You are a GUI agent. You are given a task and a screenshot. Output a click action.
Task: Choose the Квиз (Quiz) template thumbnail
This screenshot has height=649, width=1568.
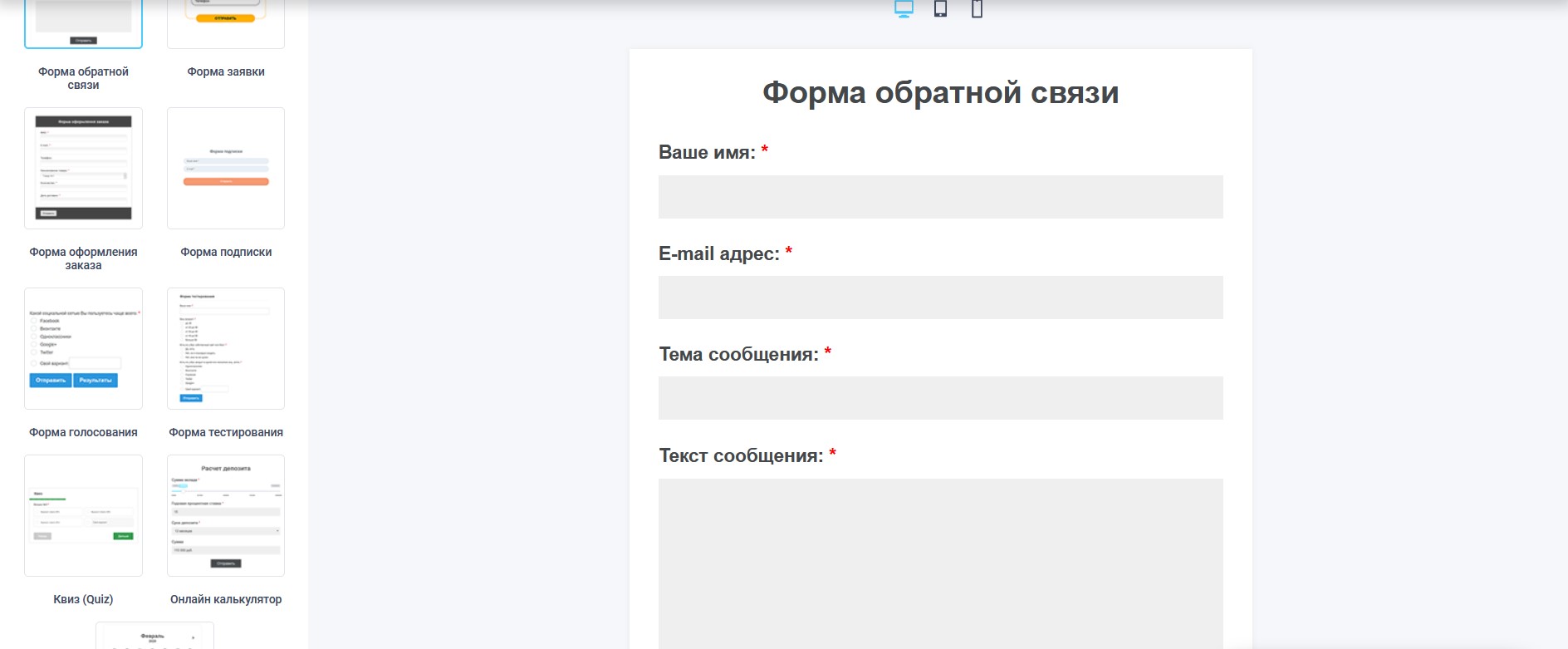(83, 515)
